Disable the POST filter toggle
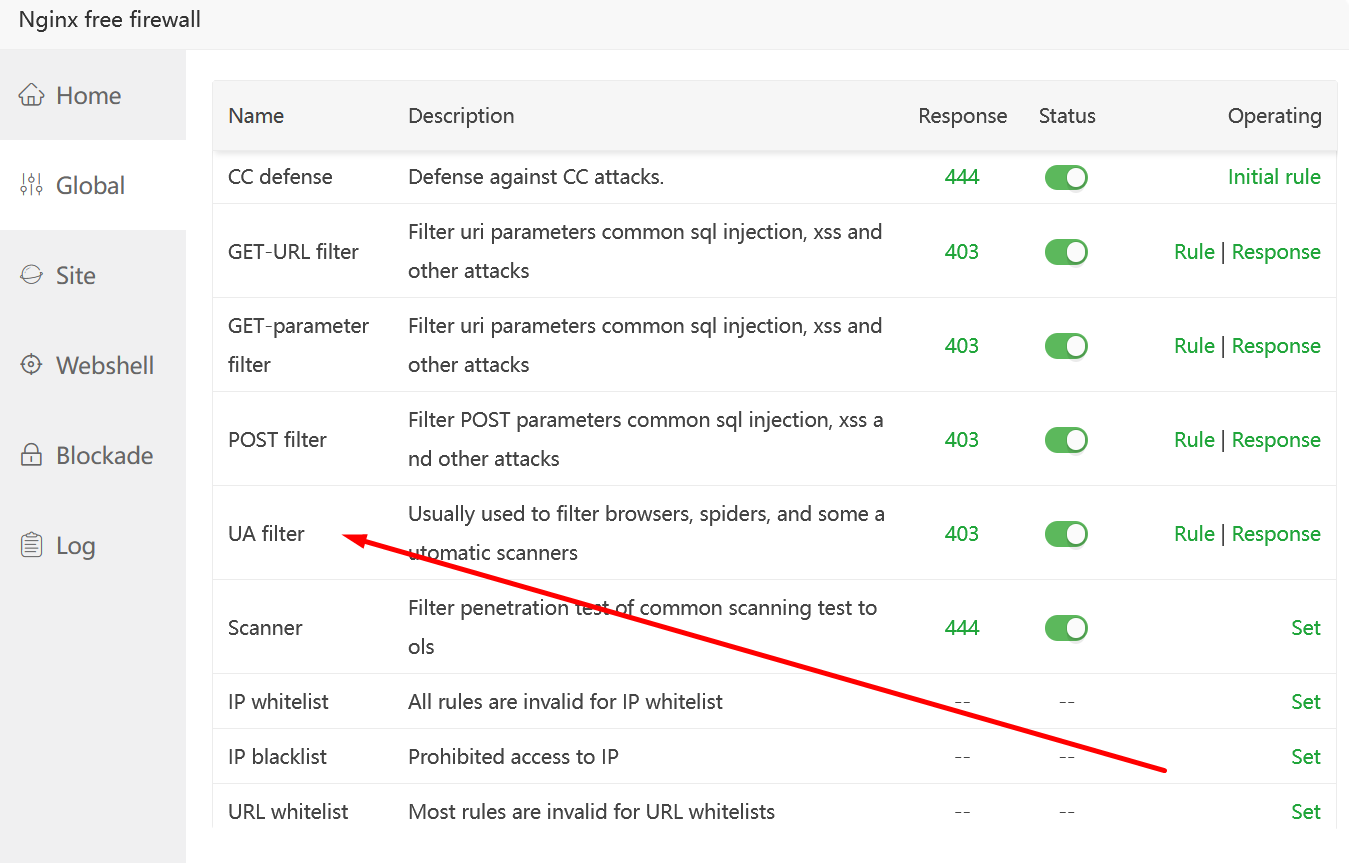Viewport: 1349px width, 863px height. 1066,440
